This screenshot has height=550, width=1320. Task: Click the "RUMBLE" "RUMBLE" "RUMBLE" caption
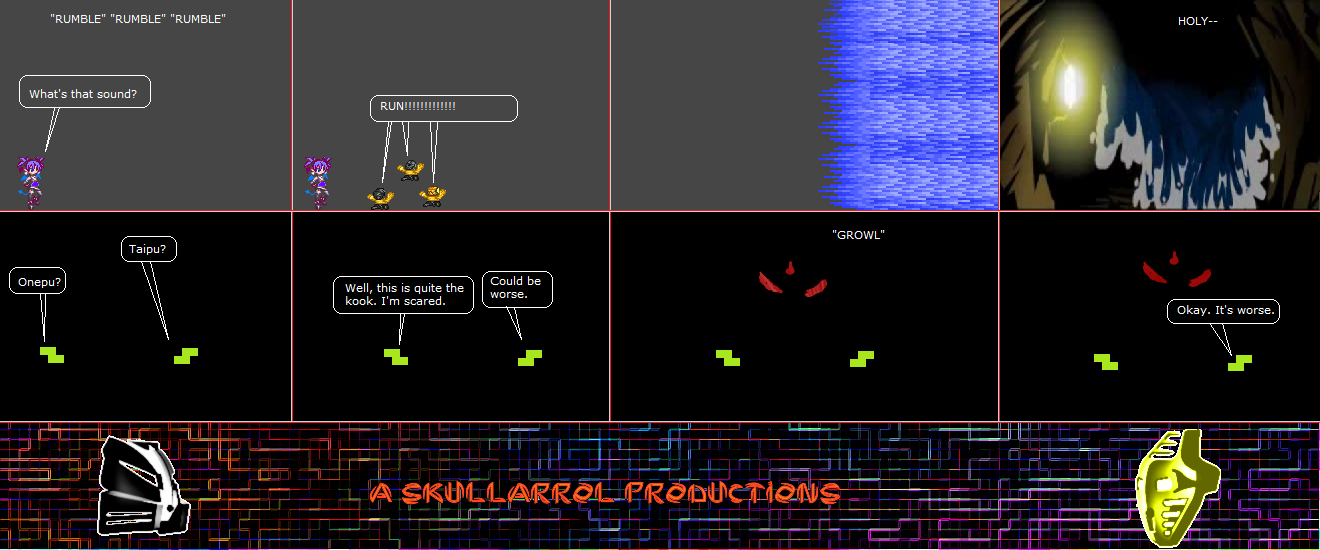click(138, 19)
